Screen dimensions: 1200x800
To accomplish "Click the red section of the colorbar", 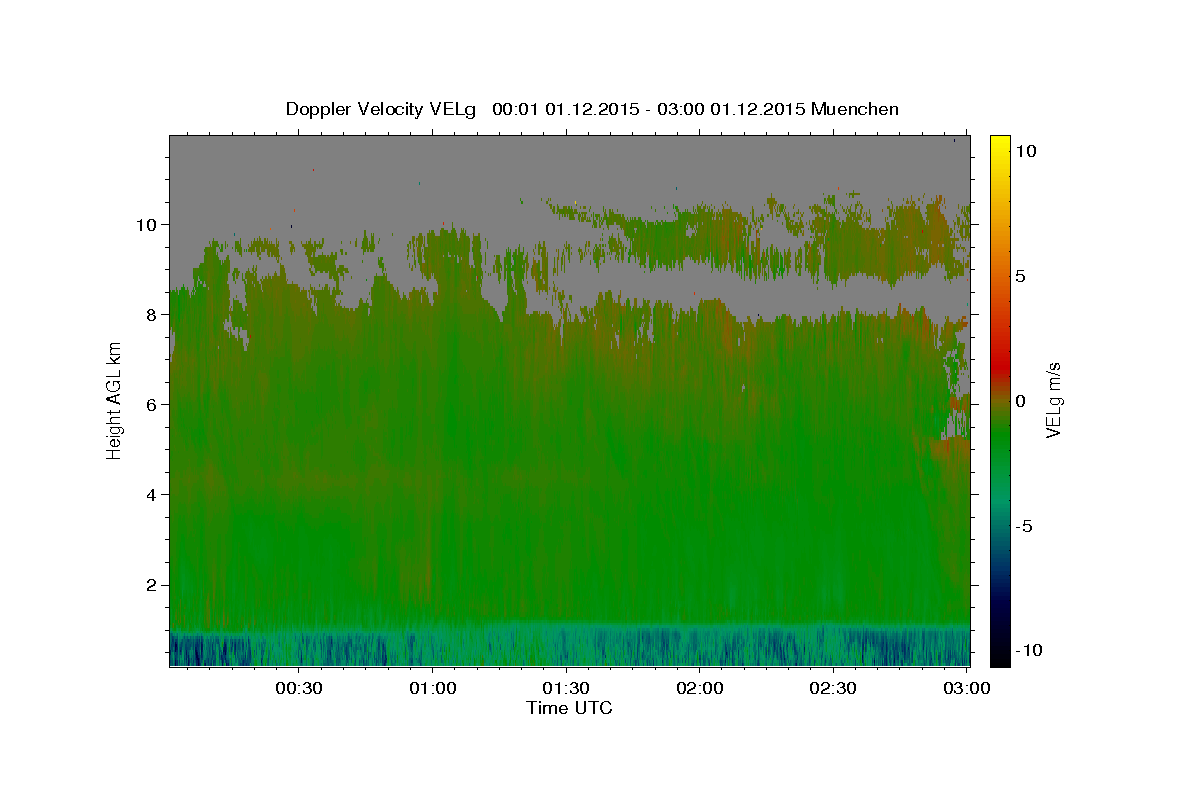I will (1000, 360).
